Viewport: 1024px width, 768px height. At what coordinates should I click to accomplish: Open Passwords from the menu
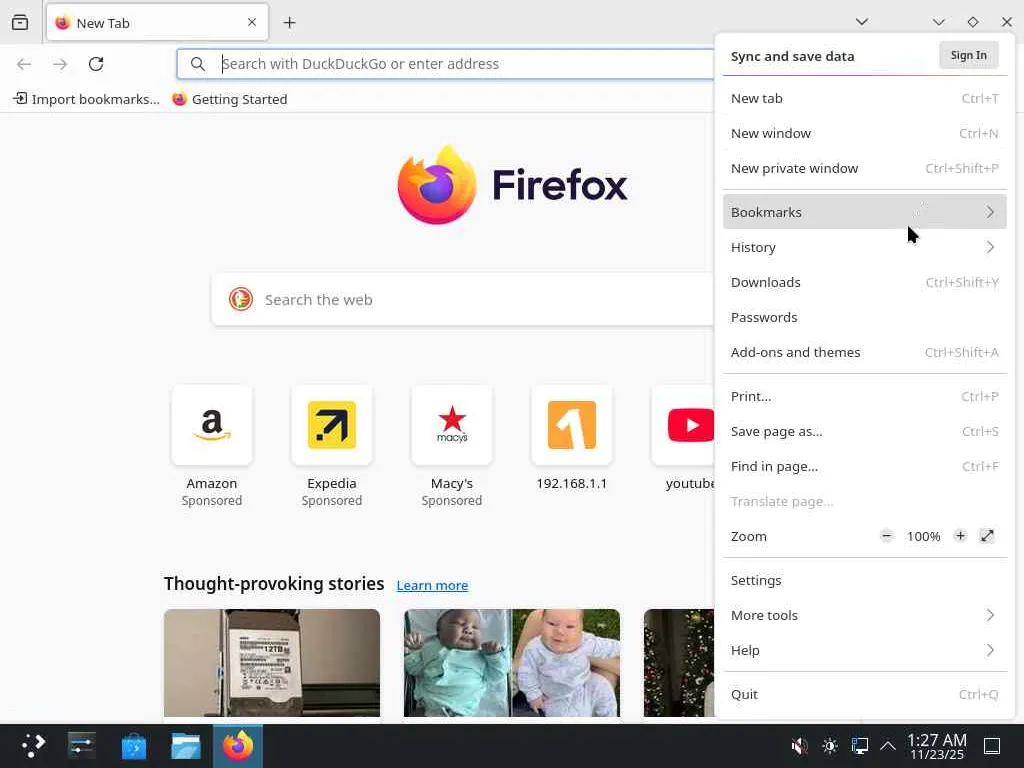pyautogui.click(x=865, y=317)
